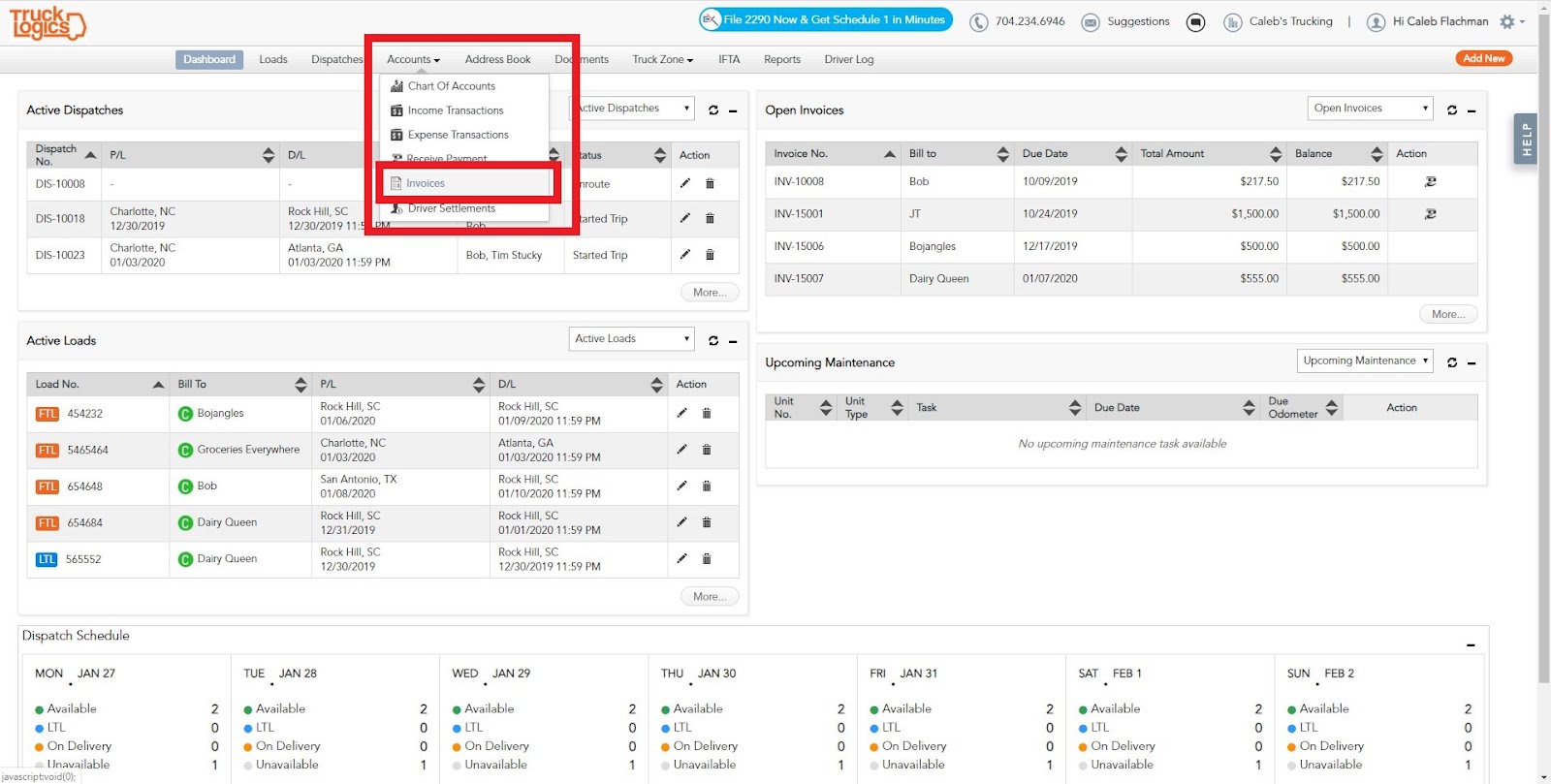Click the action icon for invoice INV-15001
Screen dimensions: 1551x784
pyautogui.click(x=1430, y=214)
